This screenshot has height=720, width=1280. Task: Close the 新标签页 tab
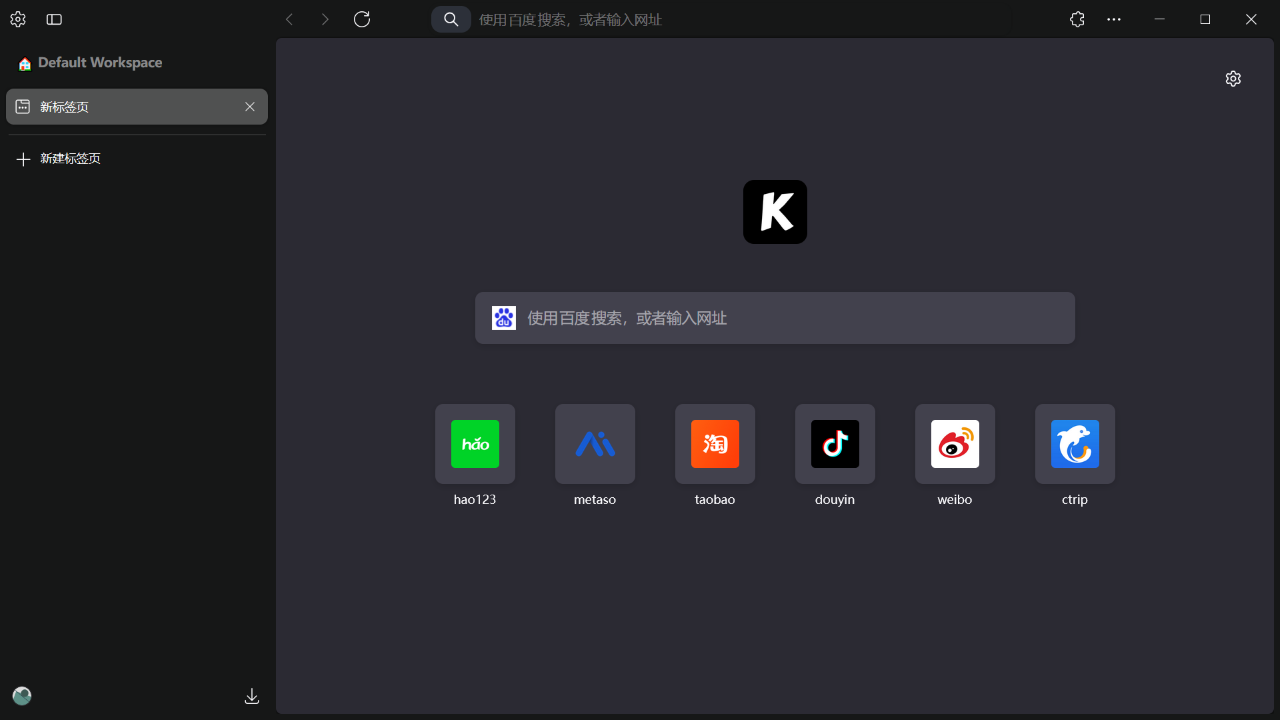point(250,107)
